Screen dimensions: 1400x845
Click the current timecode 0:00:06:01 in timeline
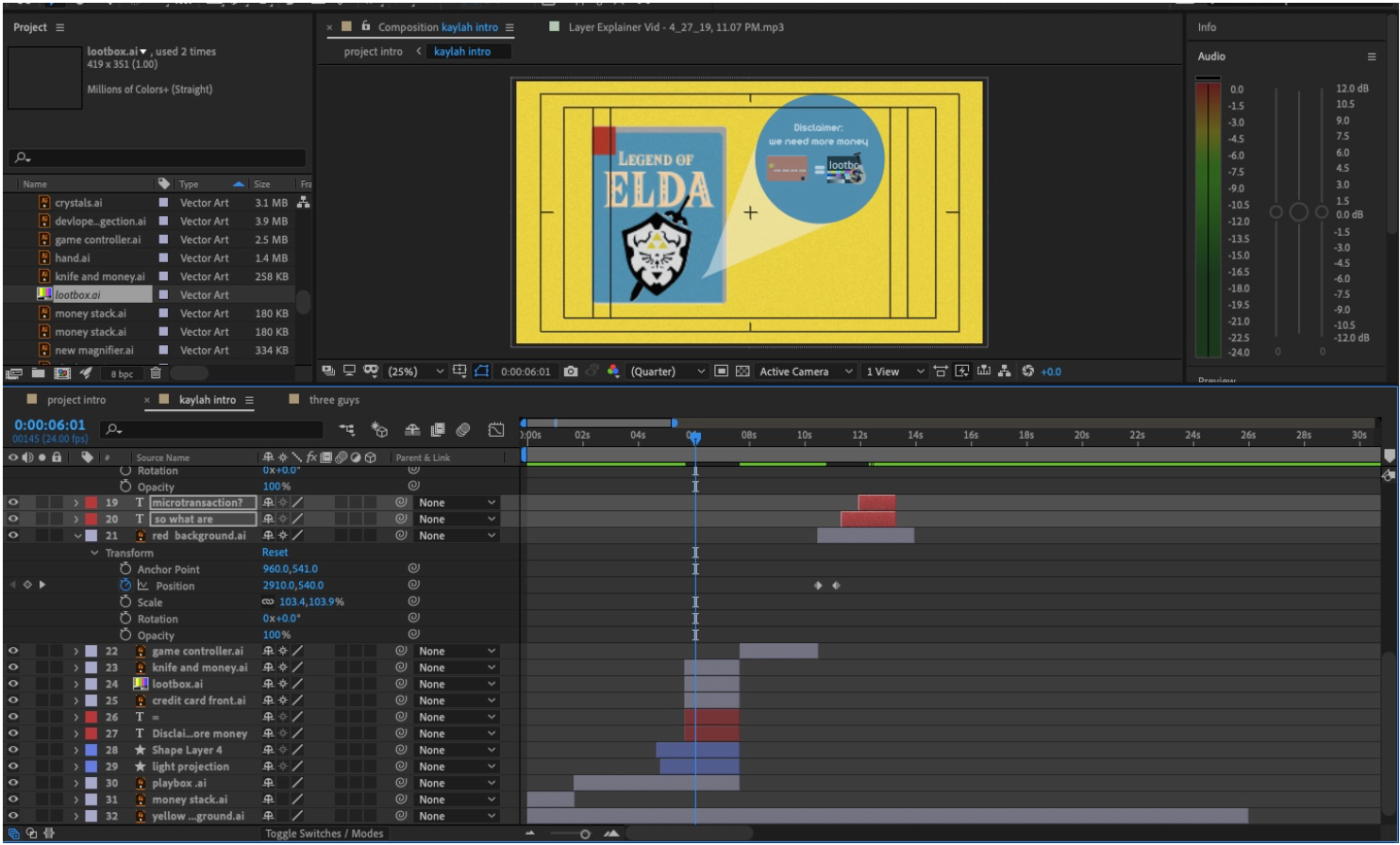pyautogui.click(x=49, y=425)
